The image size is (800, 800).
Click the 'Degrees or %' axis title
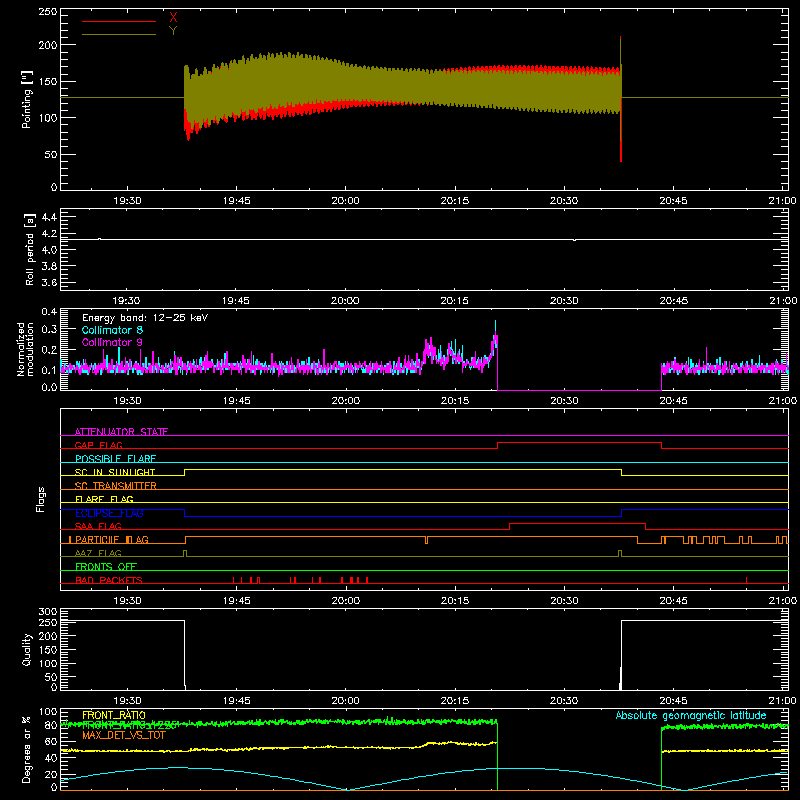[27, 749]
